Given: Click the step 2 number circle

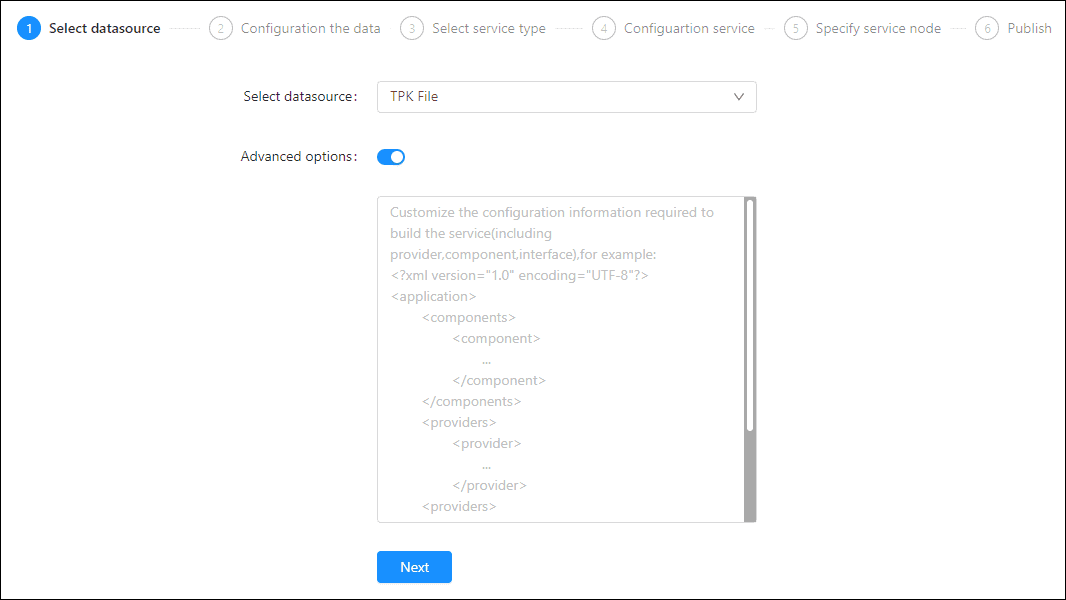Looking at the screenshot, I should 221,28.
